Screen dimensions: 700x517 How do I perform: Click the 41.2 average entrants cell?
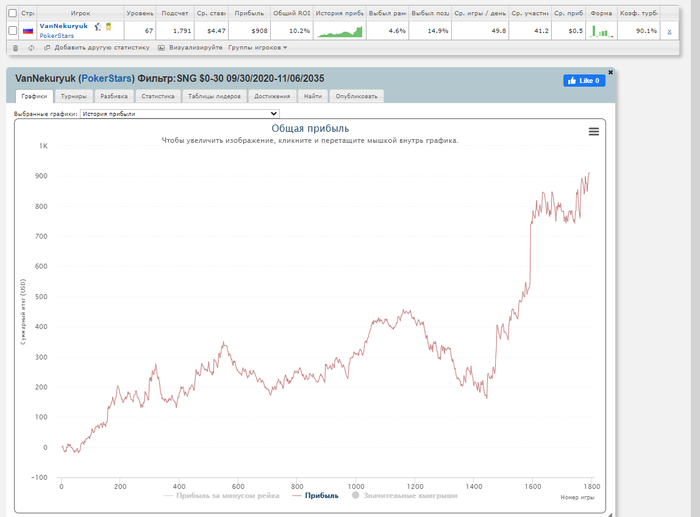(530, 31)
